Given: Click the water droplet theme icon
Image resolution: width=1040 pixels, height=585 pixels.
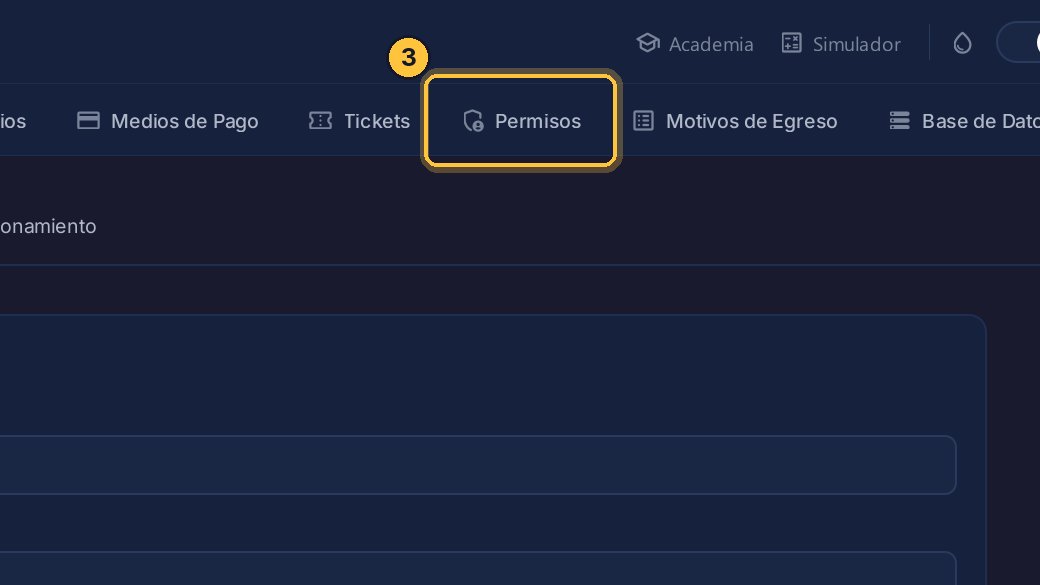Looking at the screenshot, I should click(x=962, y=44).
